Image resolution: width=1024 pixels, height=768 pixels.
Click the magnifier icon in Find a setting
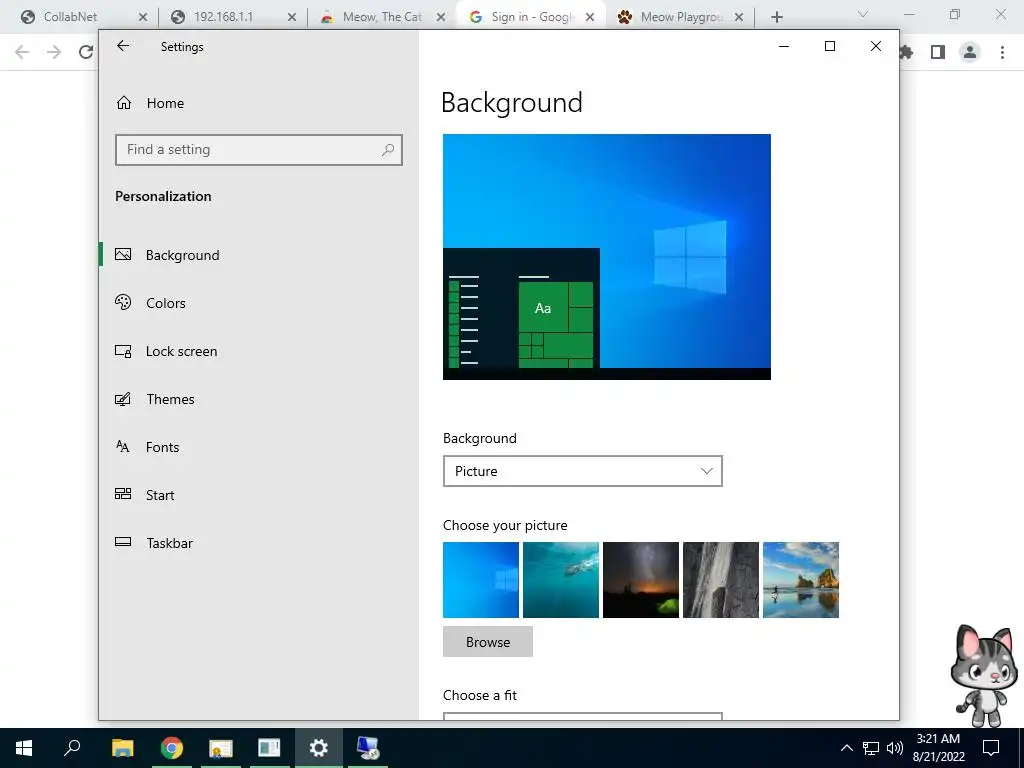tap(387, 150)
